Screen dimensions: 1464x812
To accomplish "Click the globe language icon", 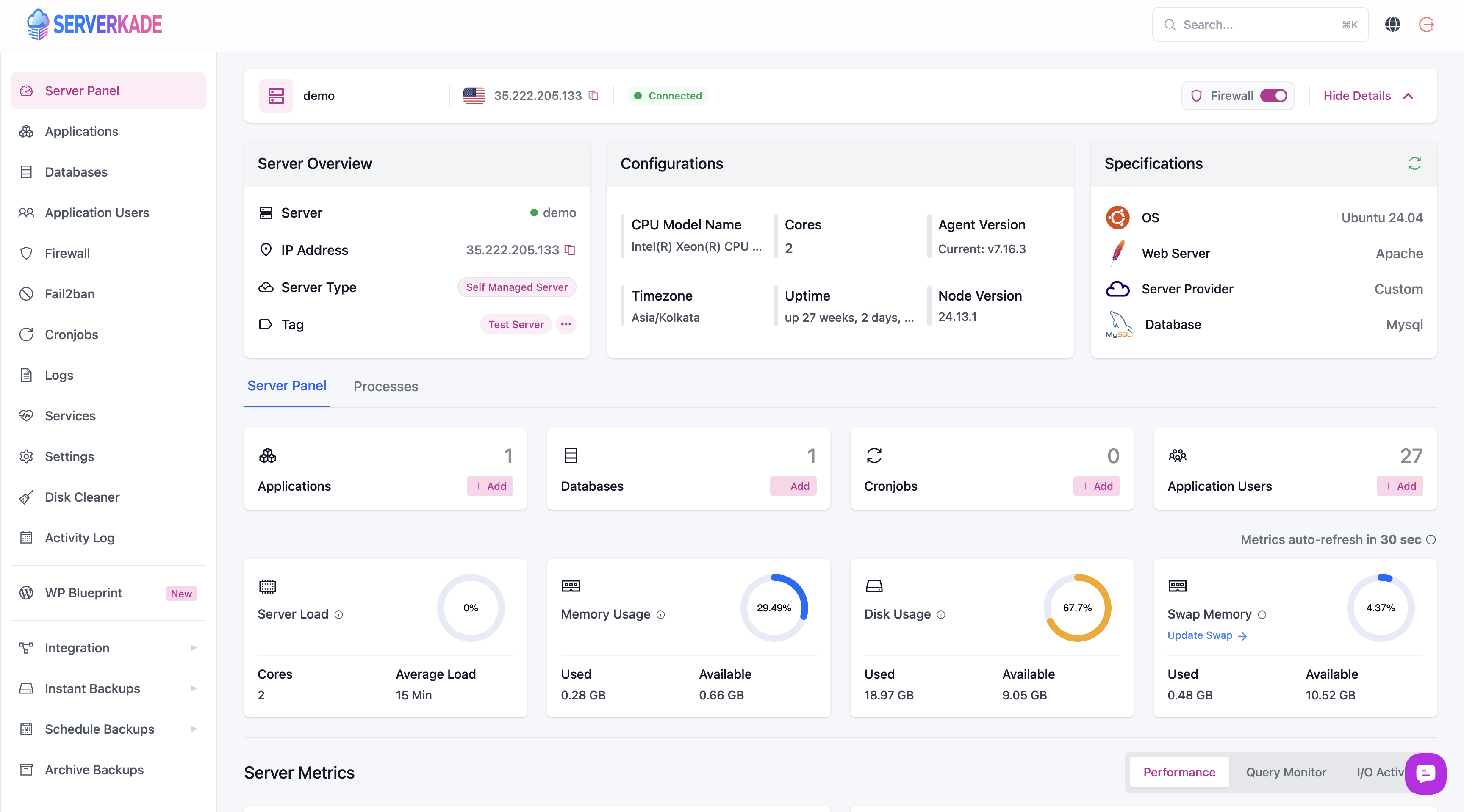I will tap(1392, 25).
